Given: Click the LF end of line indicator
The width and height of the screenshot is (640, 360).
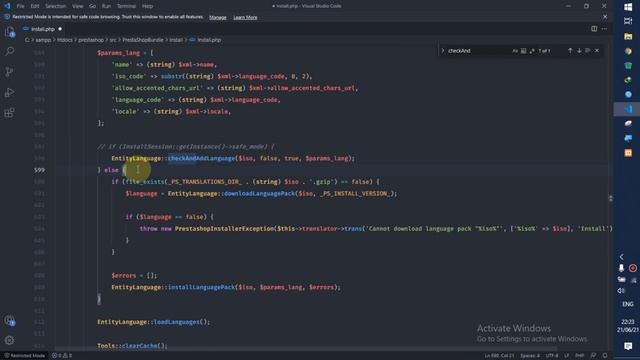Looking at the screenshot, I should click(x=567, y=356).
